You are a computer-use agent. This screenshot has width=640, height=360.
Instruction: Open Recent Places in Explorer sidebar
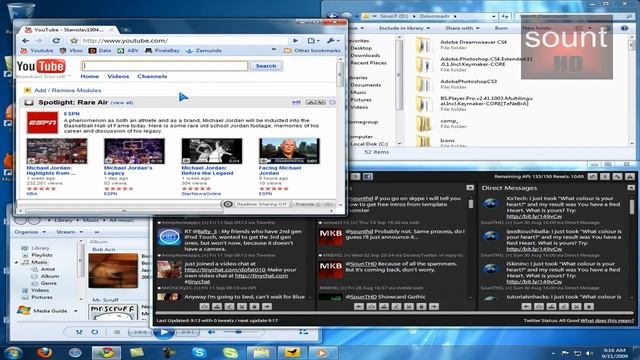pyautogui.click(x=368, y=63)
